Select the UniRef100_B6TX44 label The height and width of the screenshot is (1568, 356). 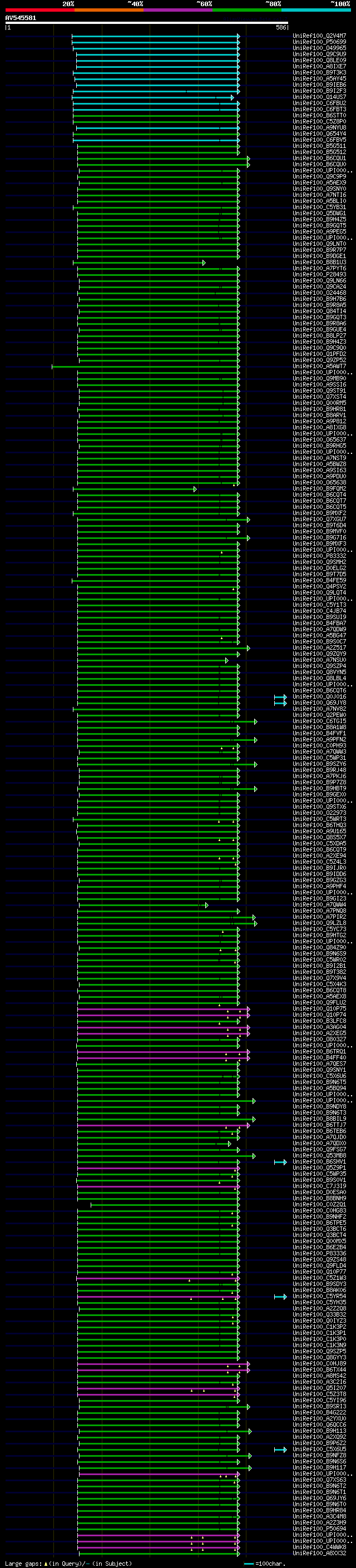319,1370
